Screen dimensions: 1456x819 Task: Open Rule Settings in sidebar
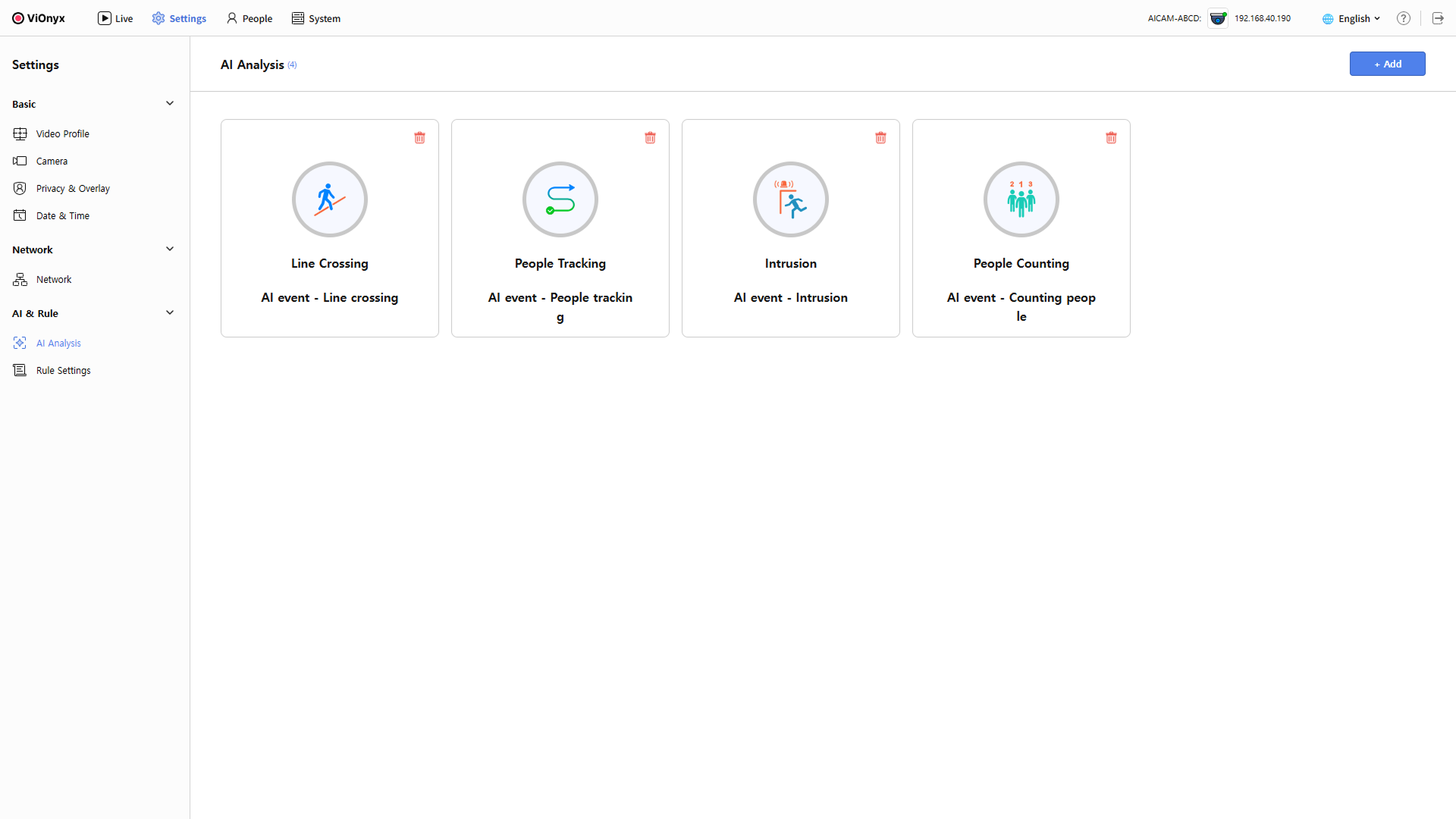click(x=63, y=371)
